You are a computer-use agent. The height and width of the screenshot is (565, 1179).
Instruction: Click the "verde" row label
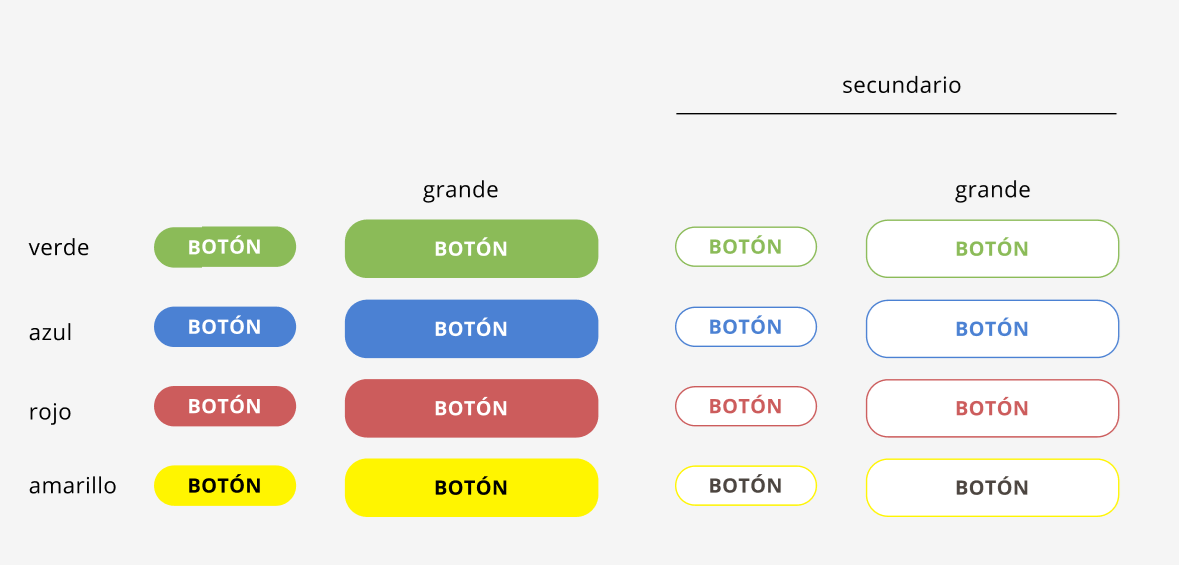pos(59,248)
